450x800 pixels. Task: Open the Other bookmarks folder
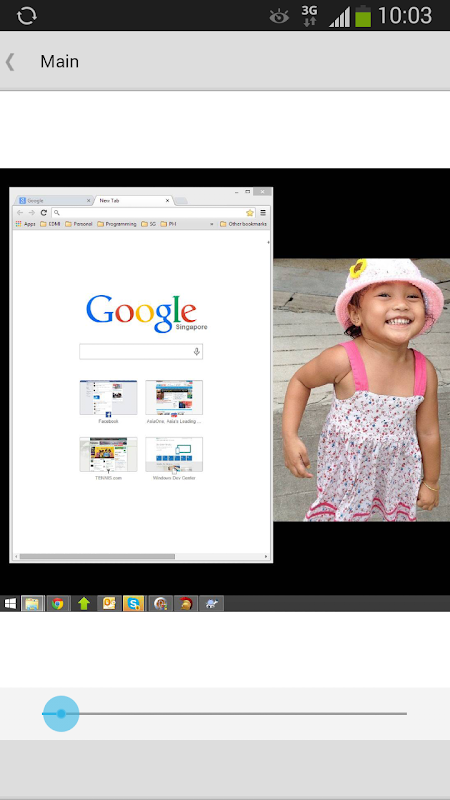(x=243, y=224)
